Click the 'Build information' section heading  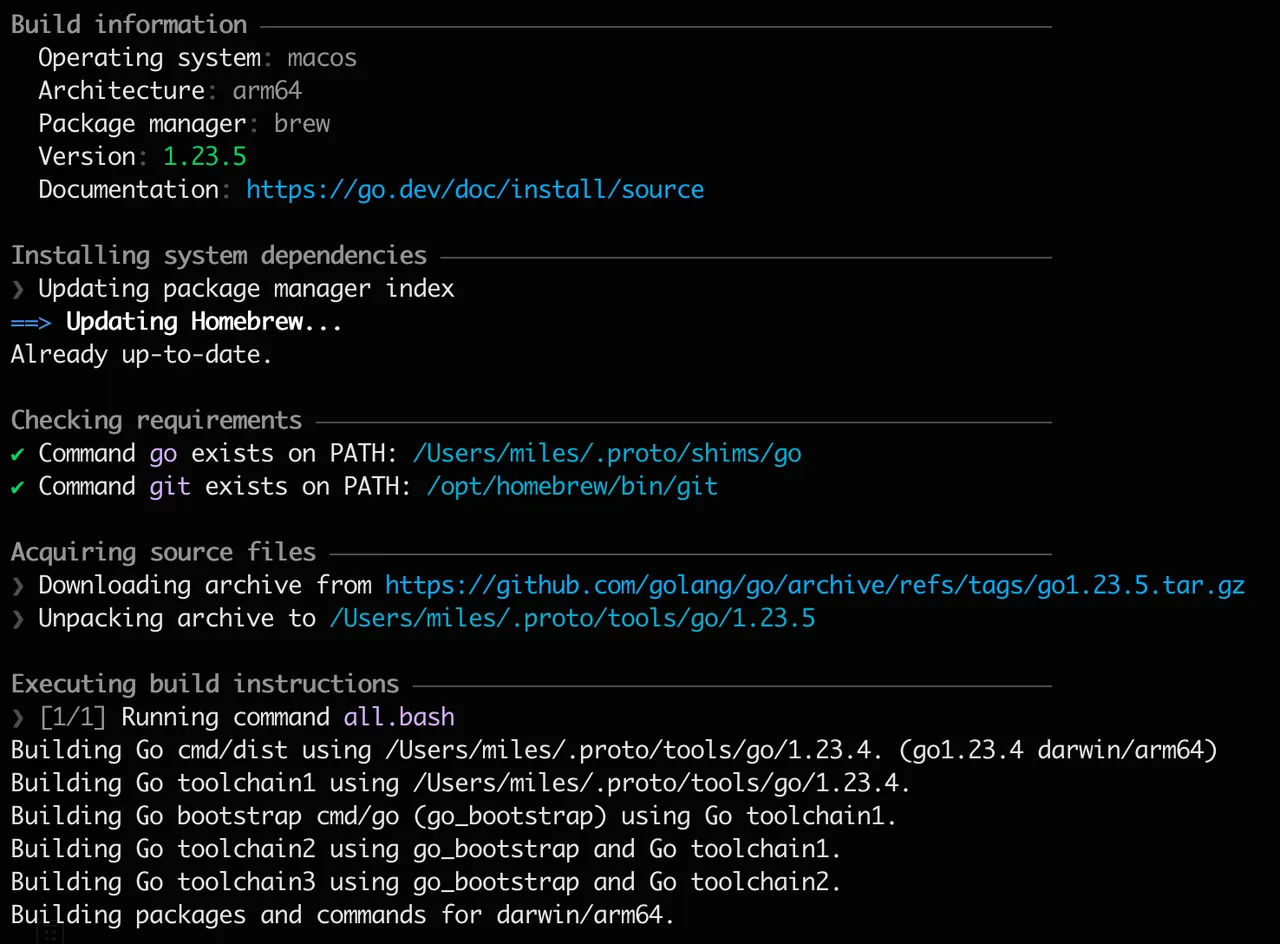129,24
